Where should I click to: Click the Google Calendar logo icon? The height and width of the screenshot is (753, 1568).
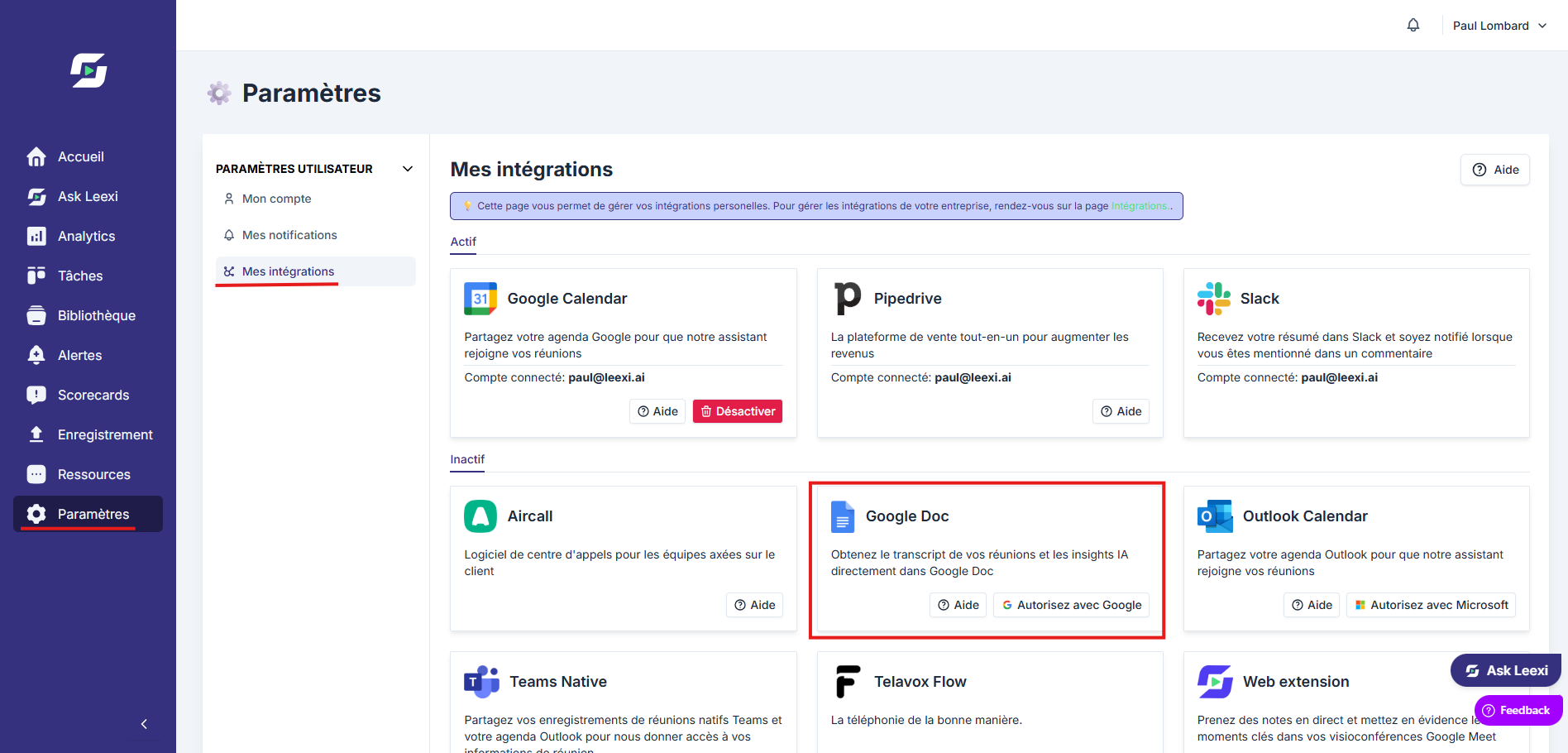tap(480, 299)
